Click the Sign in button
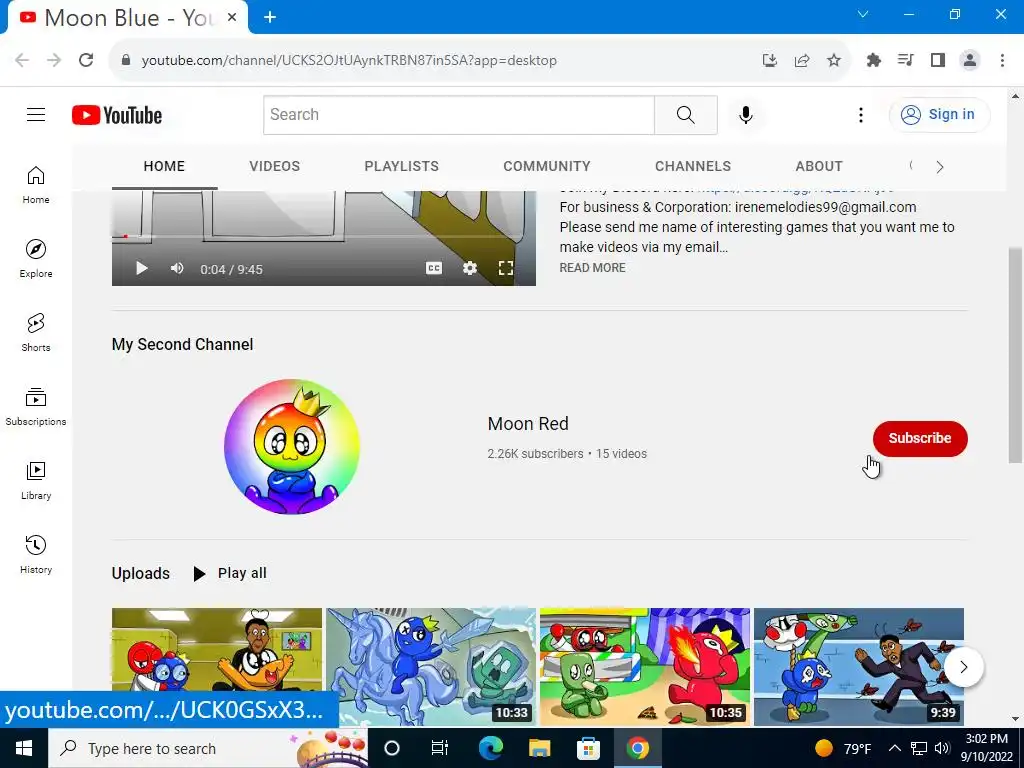This screenshot has width=1024, height=768. pyautogui.click(x=939, y=115)
